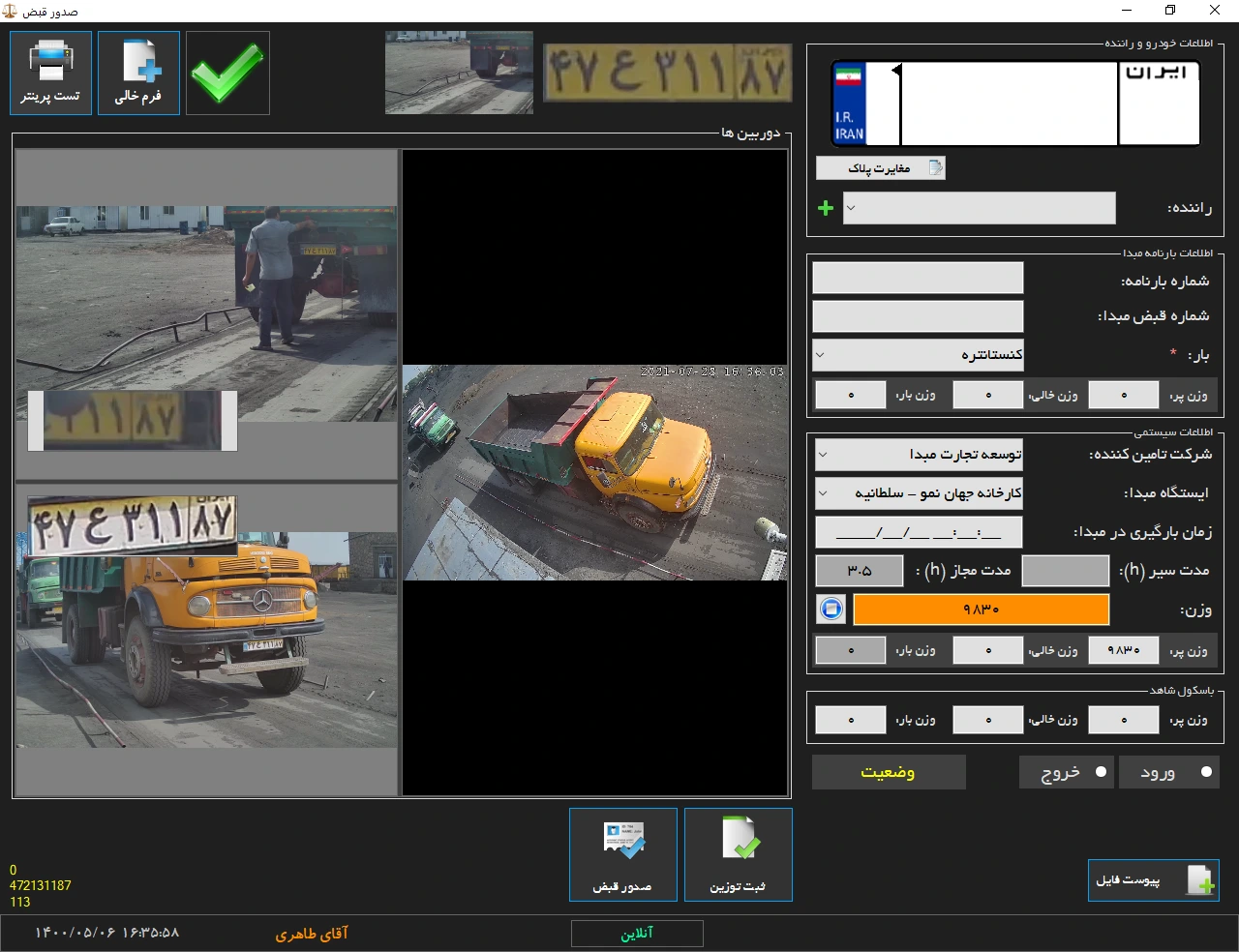
Task: Click the date time in status bar
Action: (x=107, y=933)
